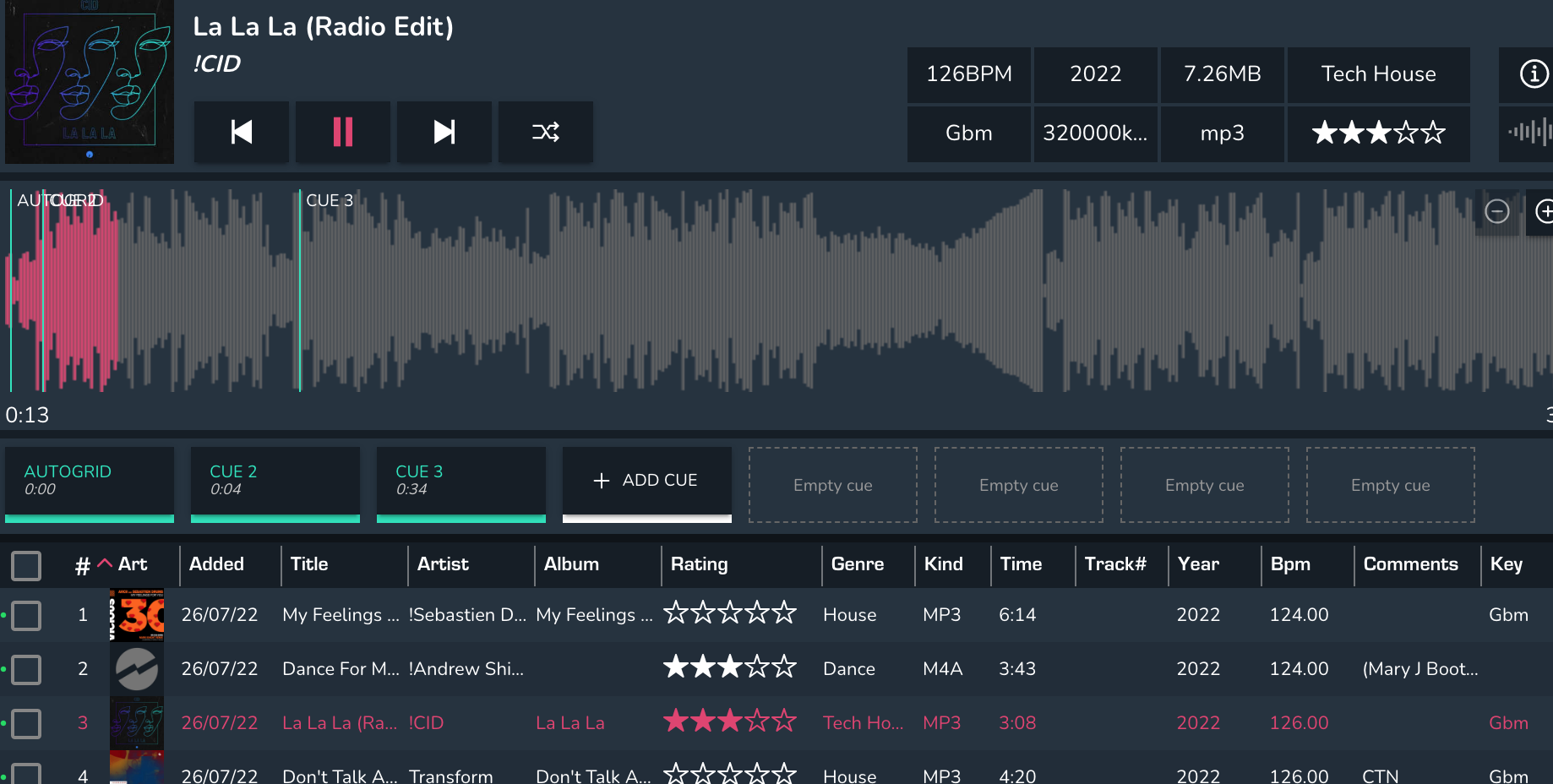Select checkbox for La La La row
The image size is (1553, 784).
pos(26,724)
